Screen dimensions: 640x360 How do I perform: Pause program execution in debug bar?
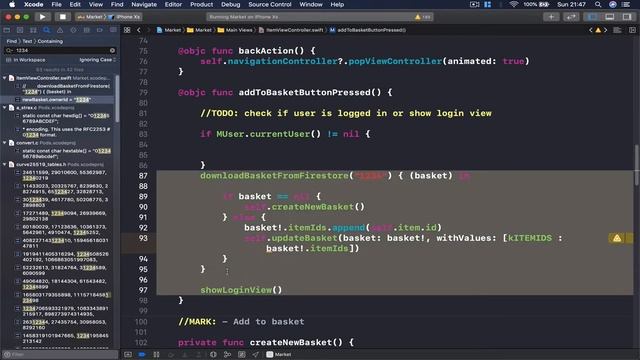pyautogui.click(x=156, y=354)
